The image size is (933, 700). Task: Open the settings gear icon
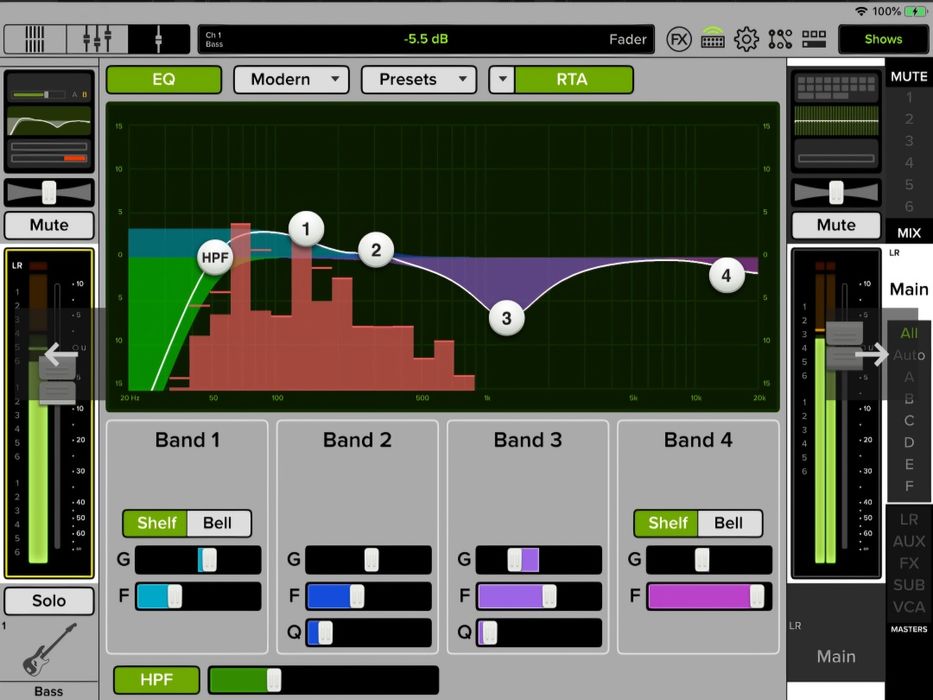(746, 39)
